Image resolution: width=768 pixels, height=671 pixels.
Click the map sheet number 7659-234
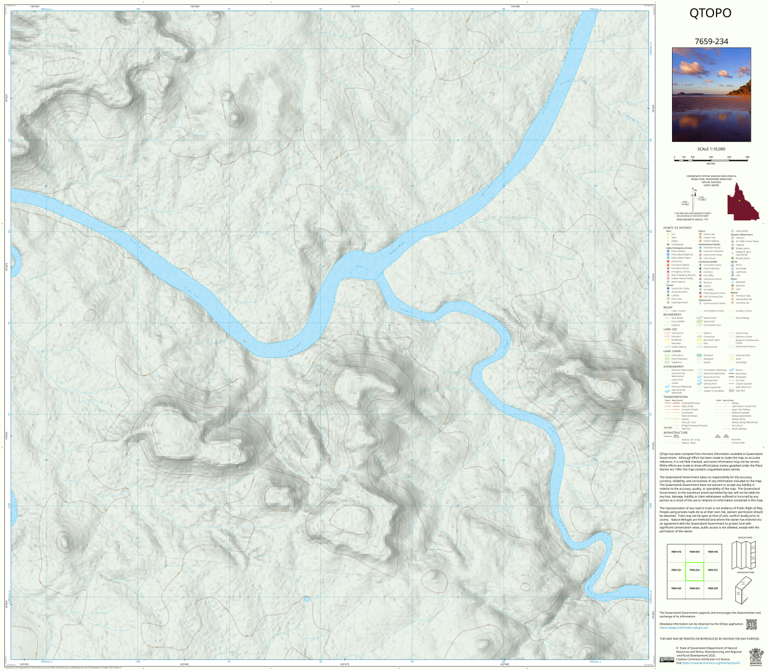pyautogui.click(x=711, y=41)
